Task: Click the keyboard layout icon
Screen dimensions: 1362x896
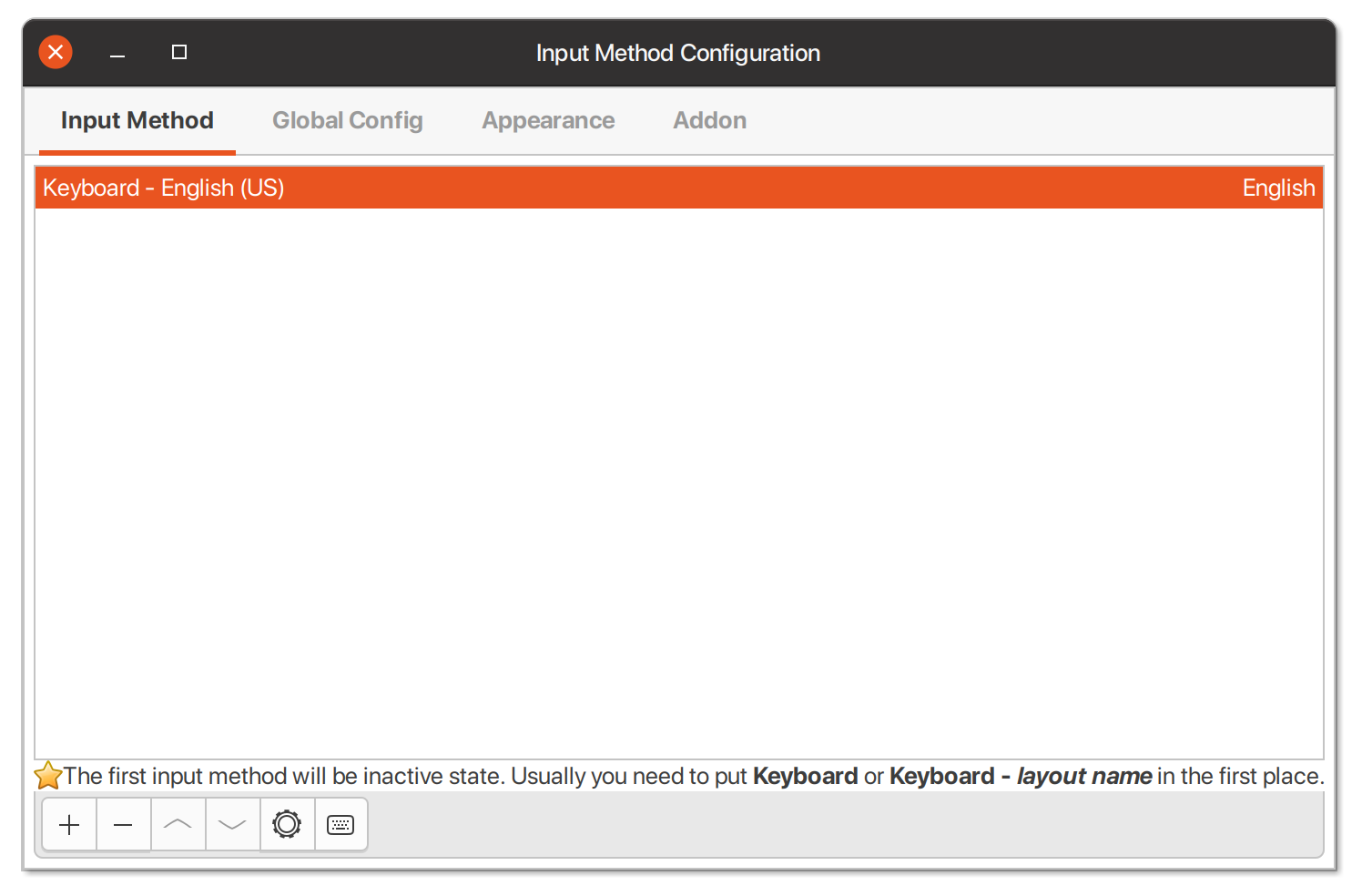Action: coord(340,825)
